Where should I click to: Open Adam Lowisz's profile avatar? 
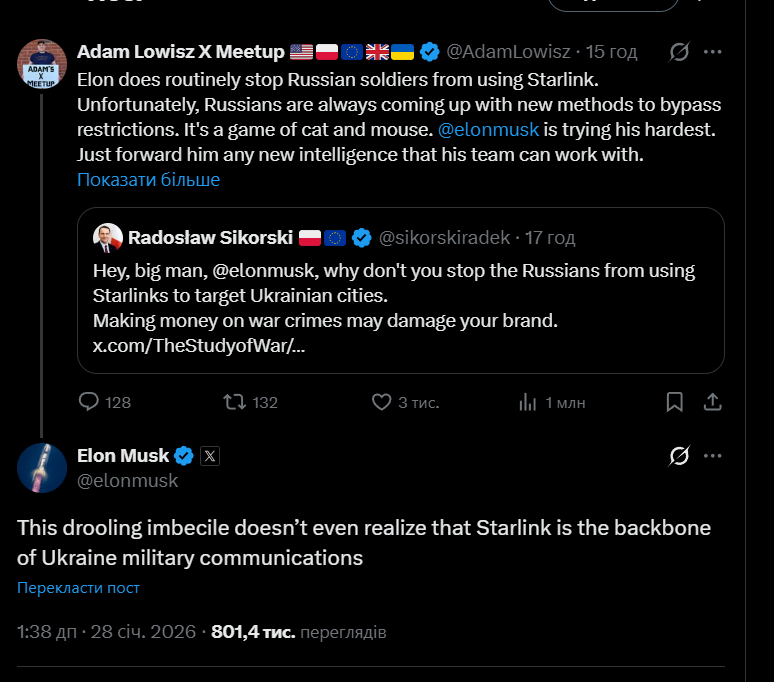42,64
